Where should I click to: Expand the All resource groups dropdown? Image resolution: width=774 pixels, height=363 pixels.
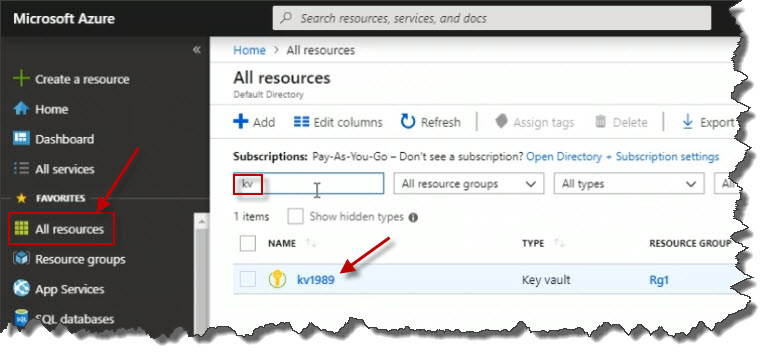(468, 184)
